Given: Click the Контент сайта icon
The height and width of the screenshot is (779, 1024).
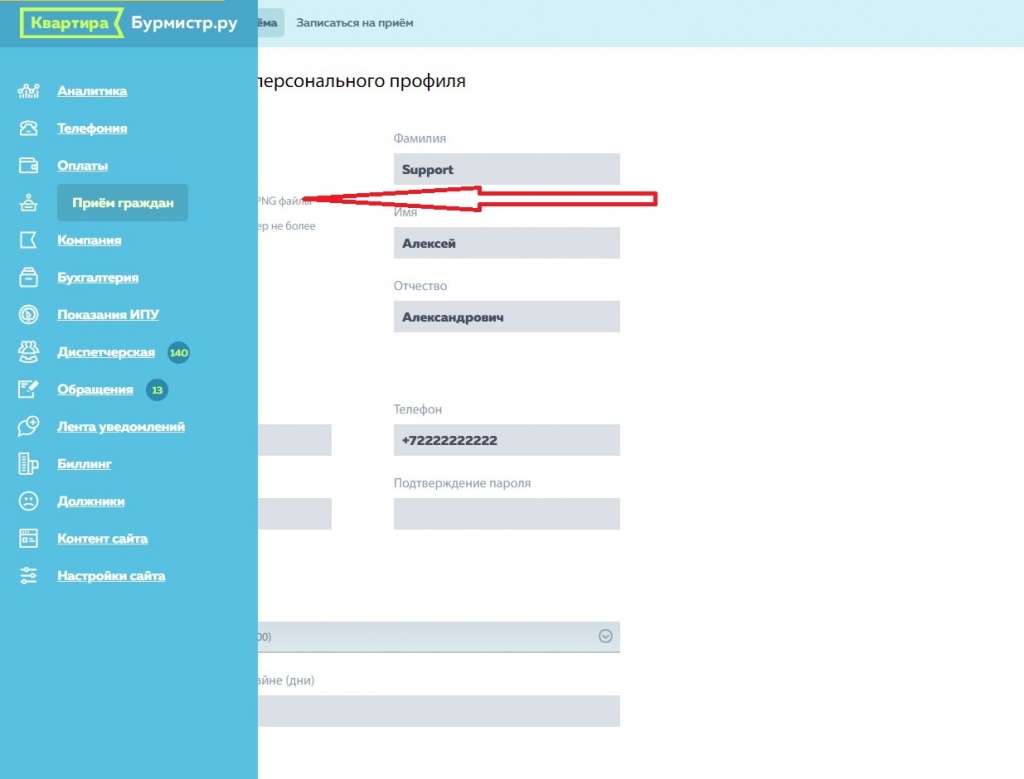Looking at the screenshot, I should (28, 538).
